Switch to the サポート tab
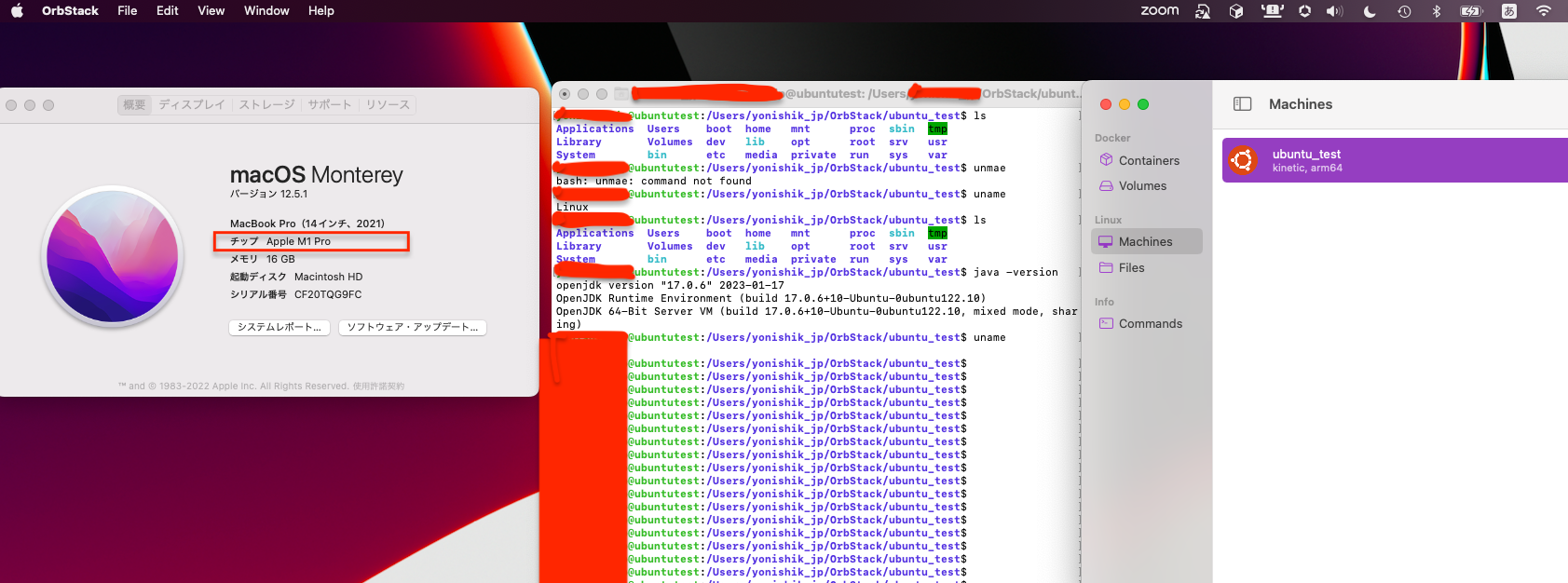The image size is (1568, 583). [330, 104]
